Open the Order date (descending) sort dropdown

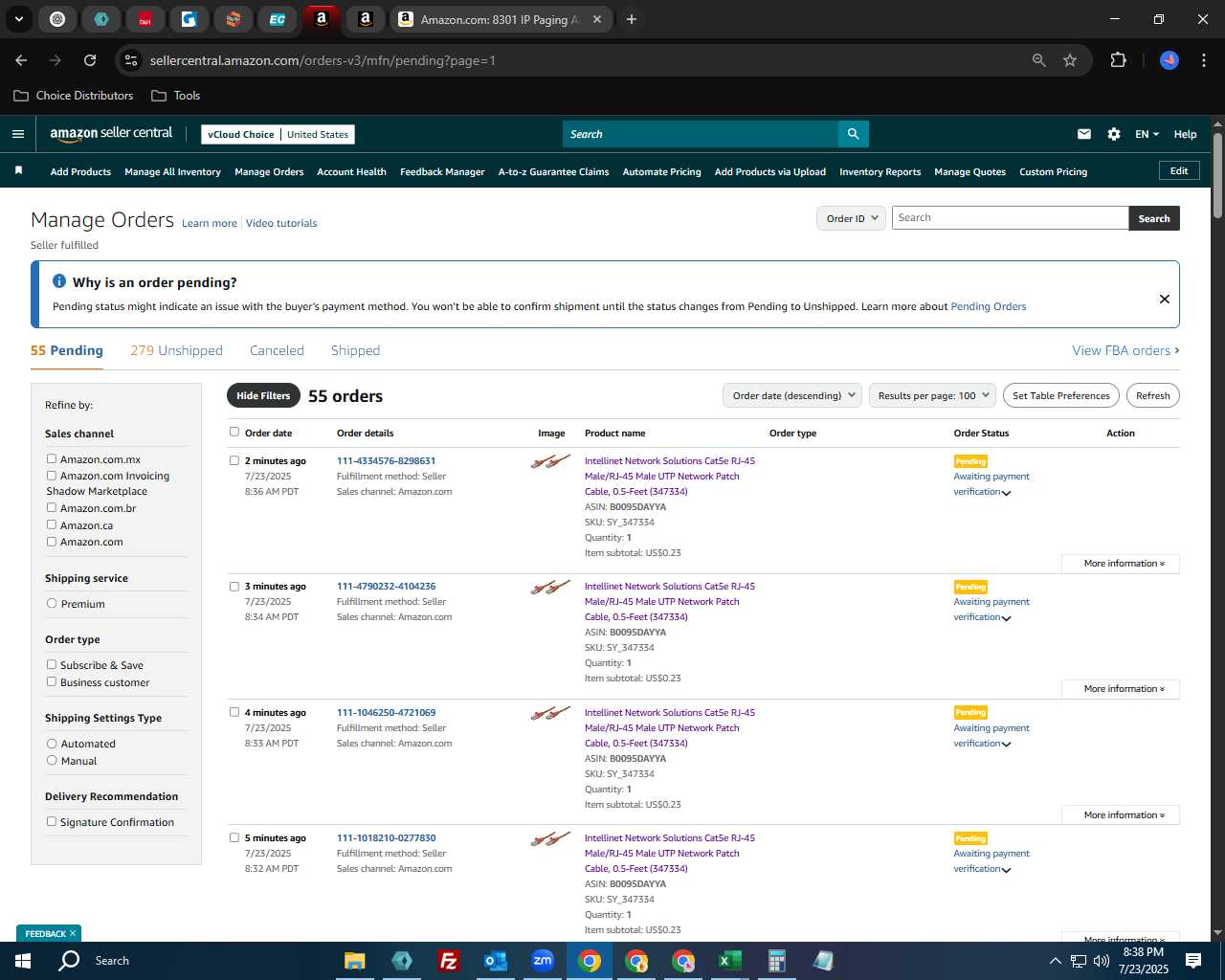[x=792, y=395]
